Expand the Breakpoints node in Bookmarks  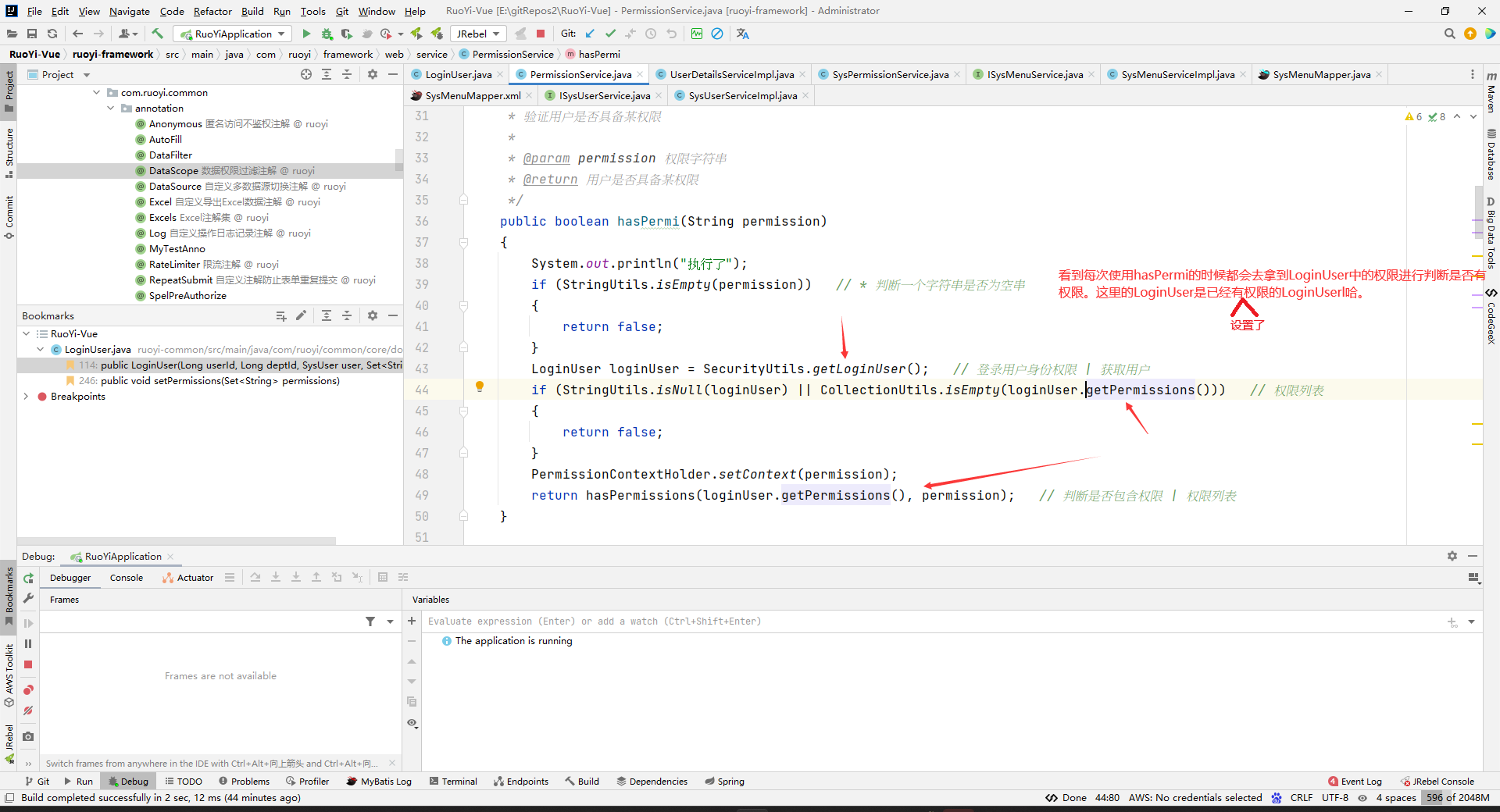26,396
